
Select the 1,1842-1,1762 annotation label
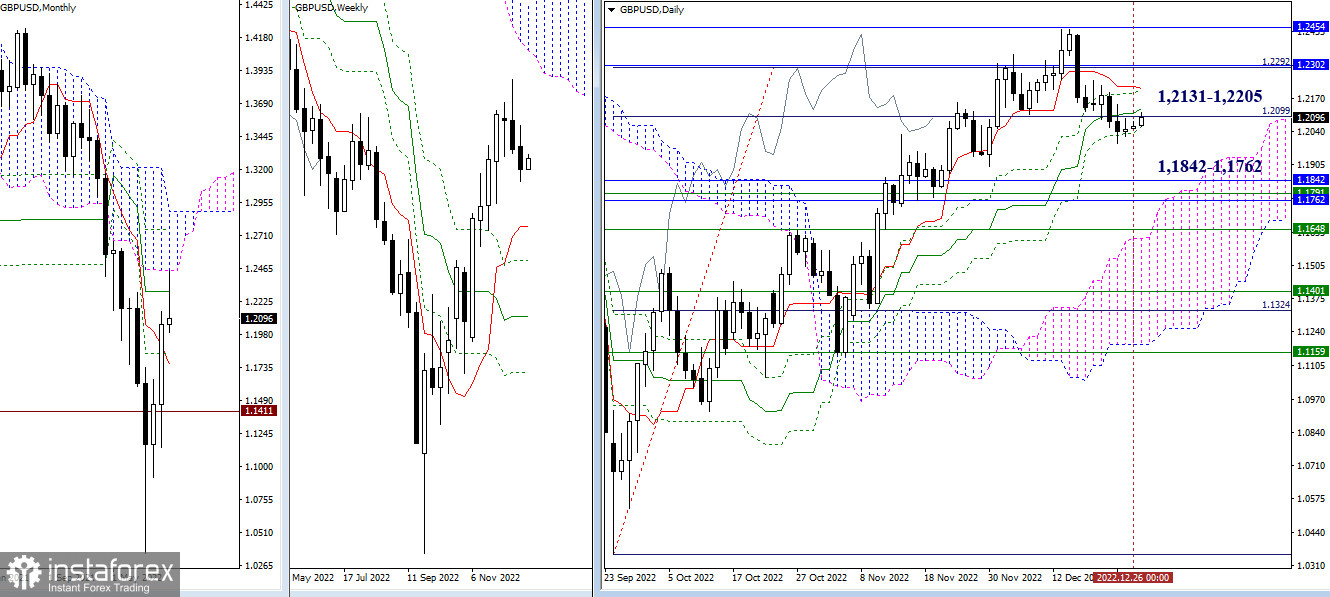click(1209, 166)
